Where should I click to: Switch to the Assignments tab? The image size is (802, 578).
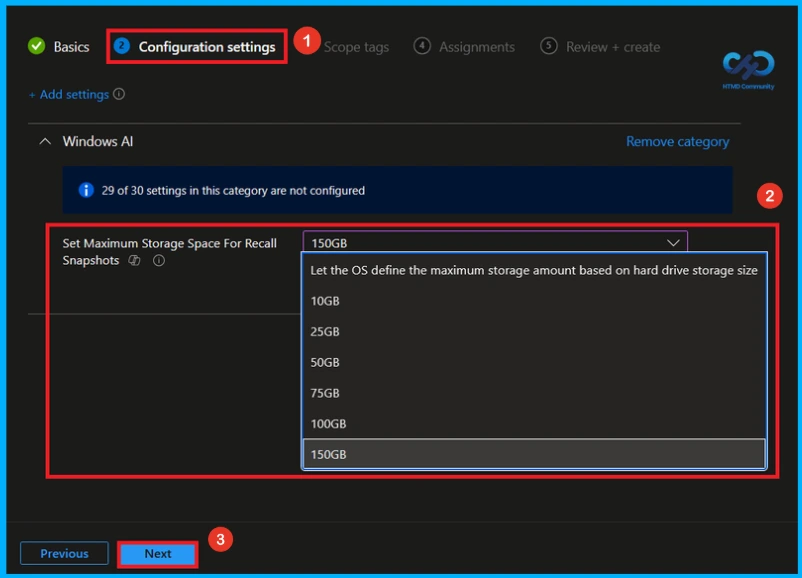(x=477, y=47)
